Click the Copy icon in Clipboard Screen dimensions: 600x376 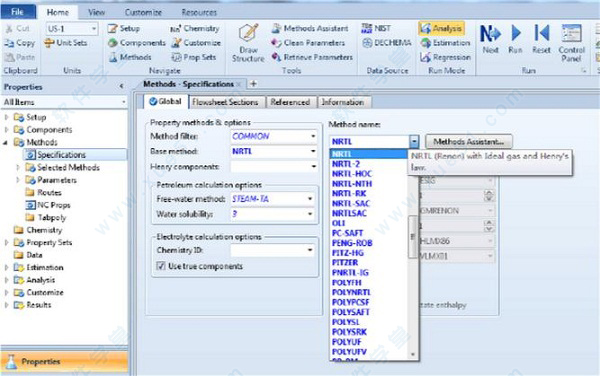(x=9, y=43)
